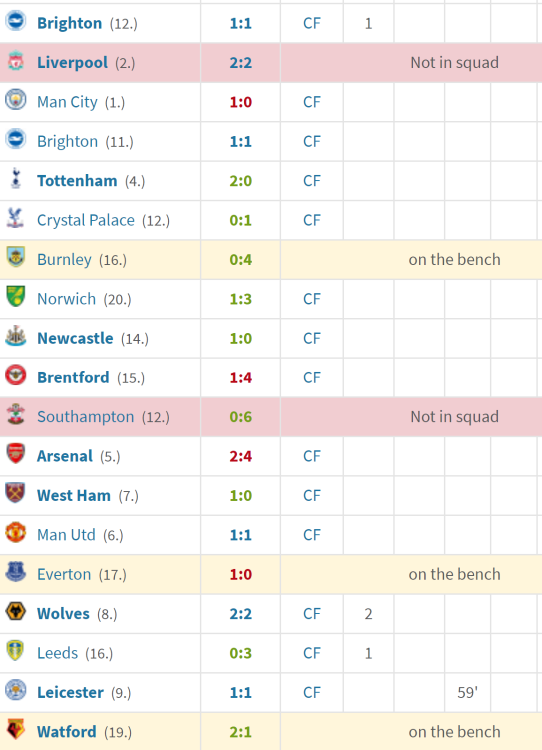Select the West Ham crest icon

click(x=15, y=493)
